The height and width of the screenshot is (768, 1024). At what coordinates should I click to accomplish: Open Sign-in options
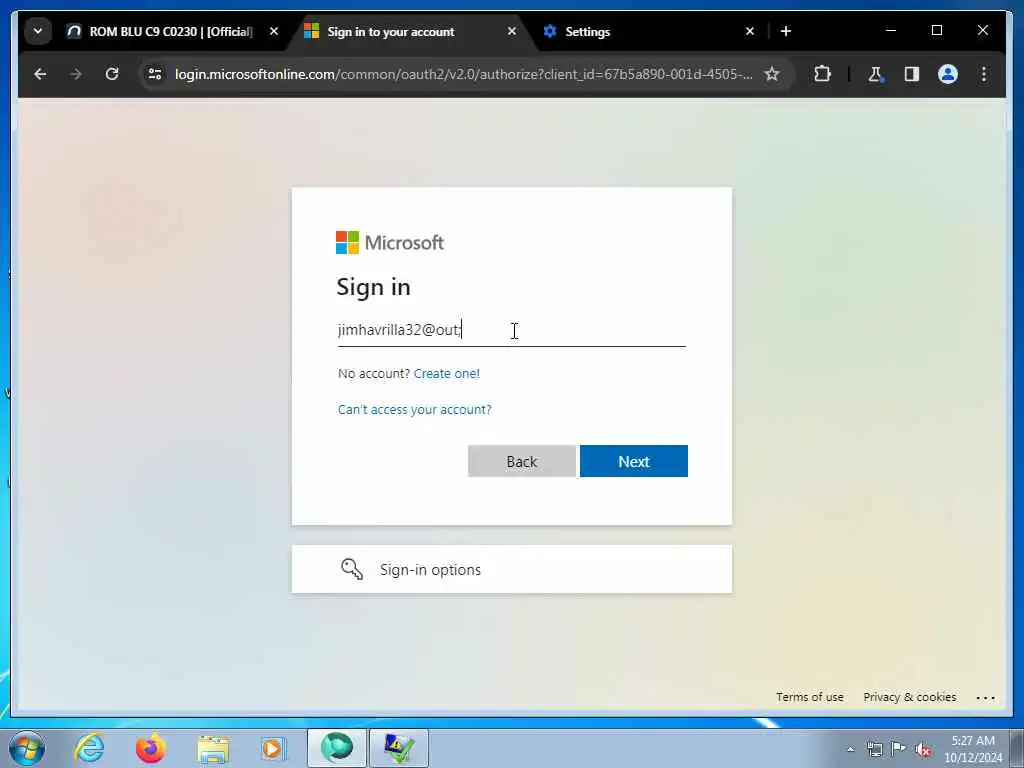pos(512,569)
